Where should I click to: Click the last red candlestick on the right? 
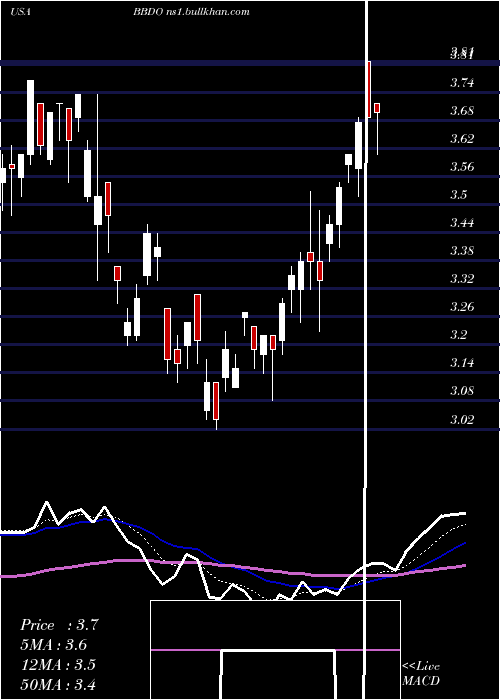(377, 108)
